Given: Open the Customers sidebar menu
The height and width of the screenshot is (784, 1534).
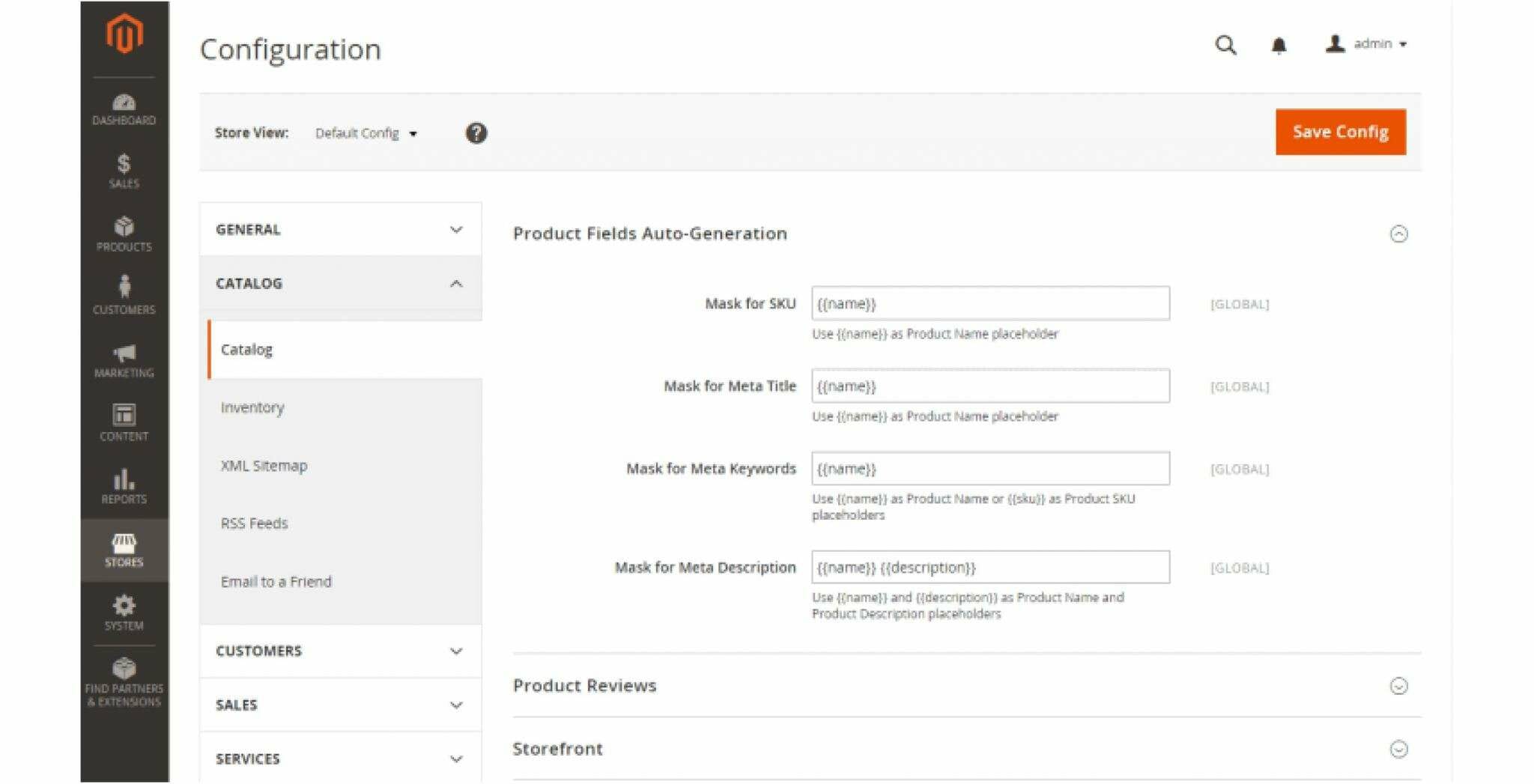Looking at the screenshot, I should 124,297.
